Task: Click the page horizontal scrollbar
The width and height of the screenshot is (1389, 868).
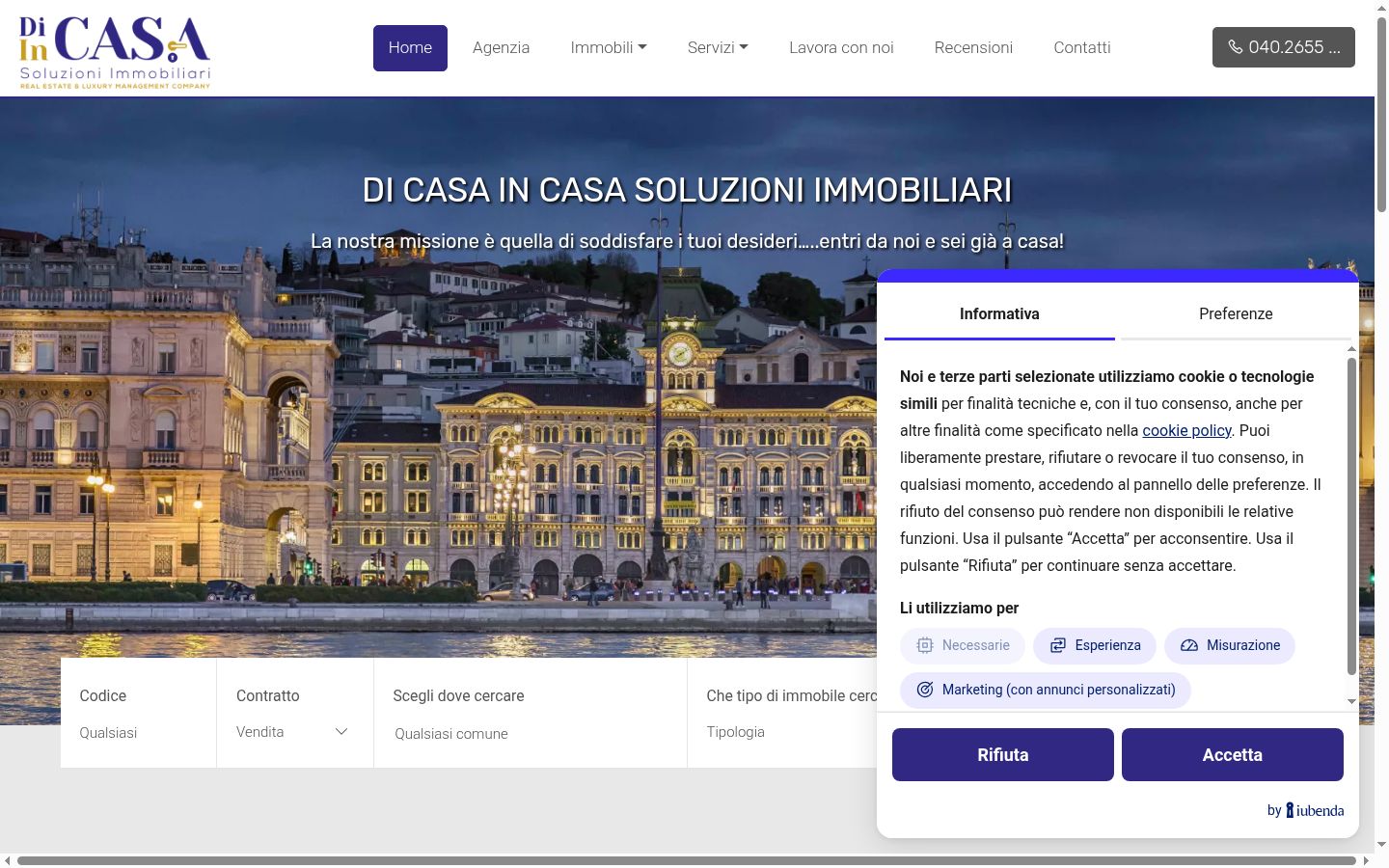Action: pyautogui.click(x=686, y=860)
